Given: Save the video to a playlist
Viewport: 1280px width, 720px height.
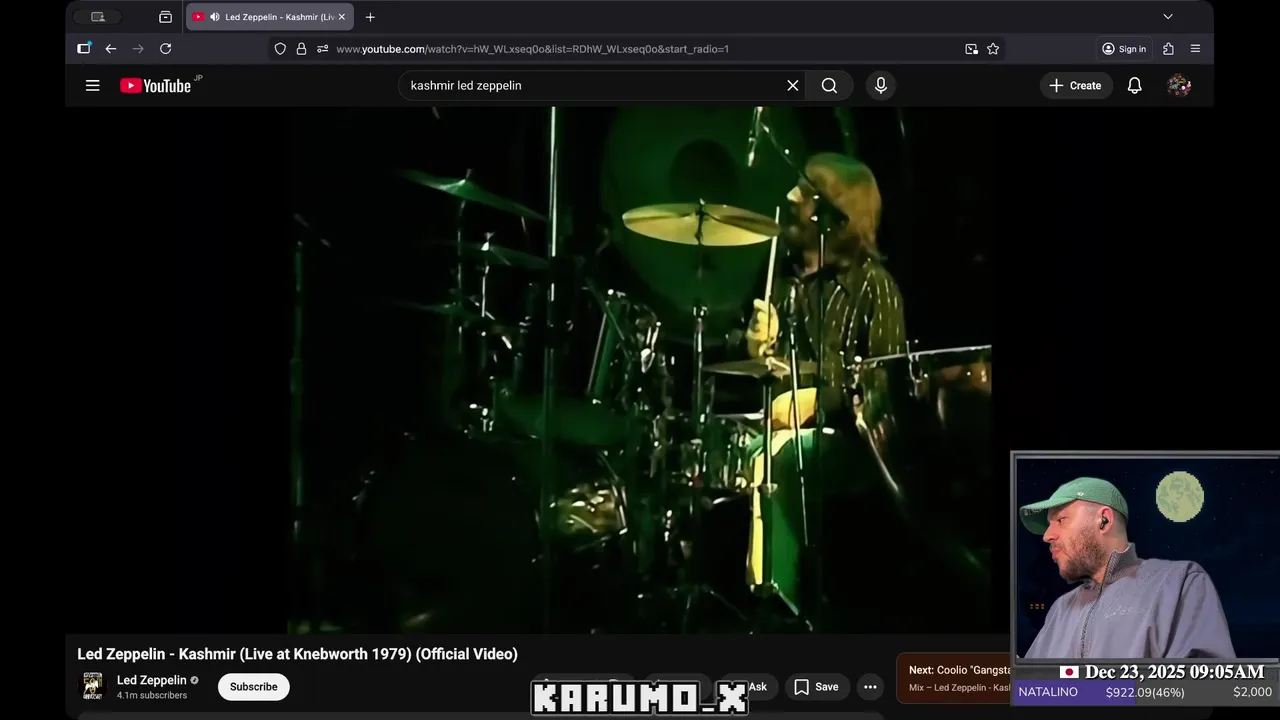Looking at the screenshot, I should [816, 687].
